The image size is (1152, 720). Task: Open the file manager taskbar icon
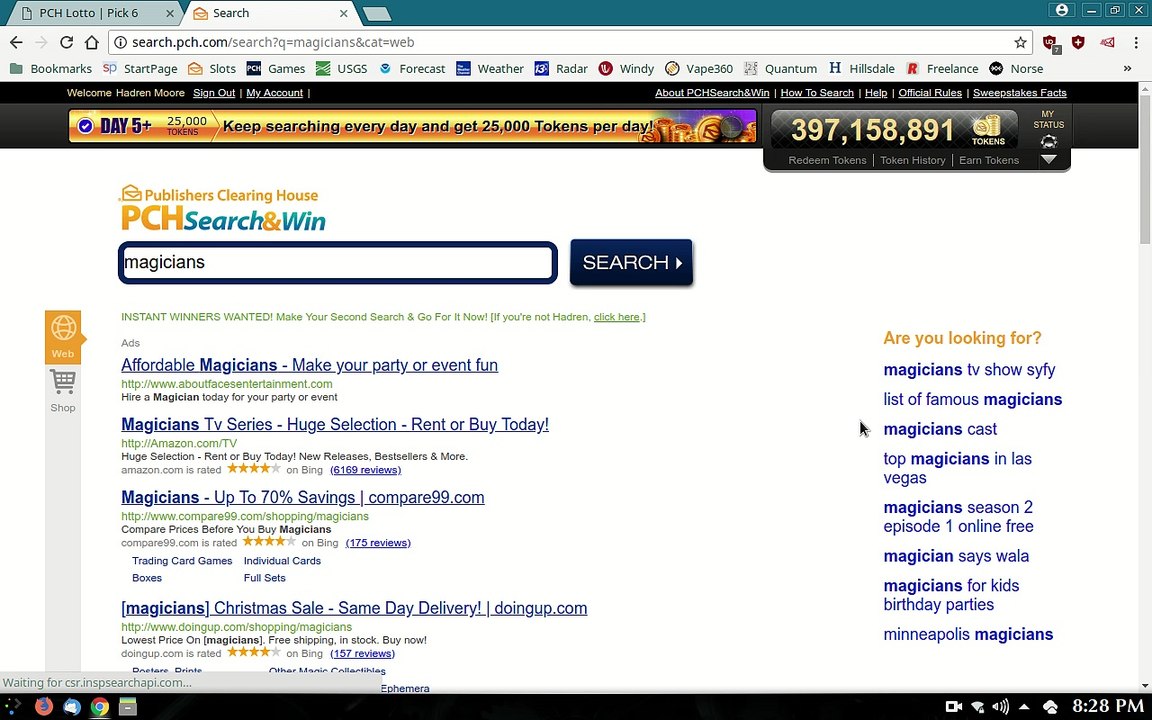[128, 707]
